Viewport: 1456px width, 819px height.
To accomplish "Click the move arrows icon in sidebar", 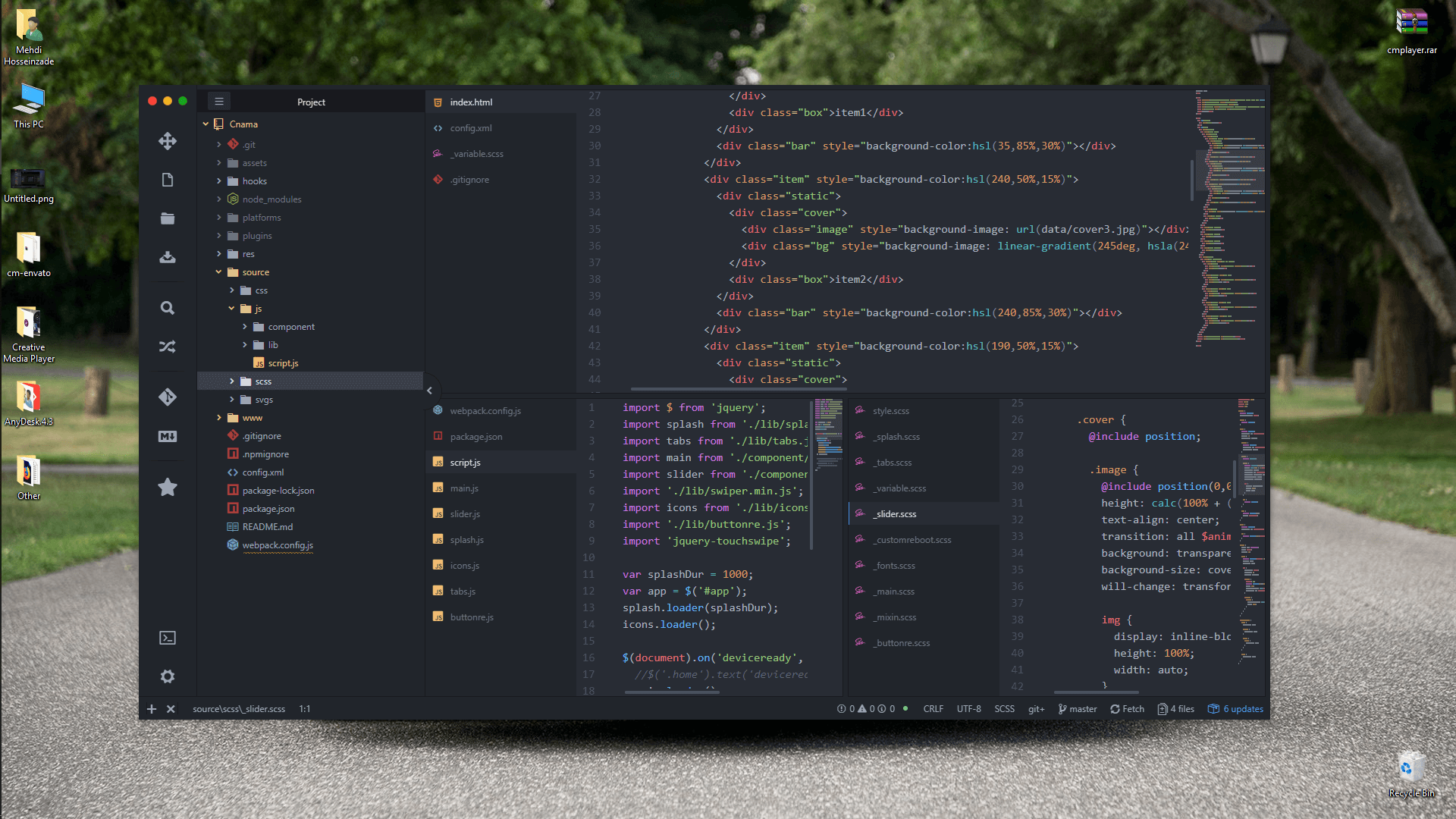I will [168, 141].
